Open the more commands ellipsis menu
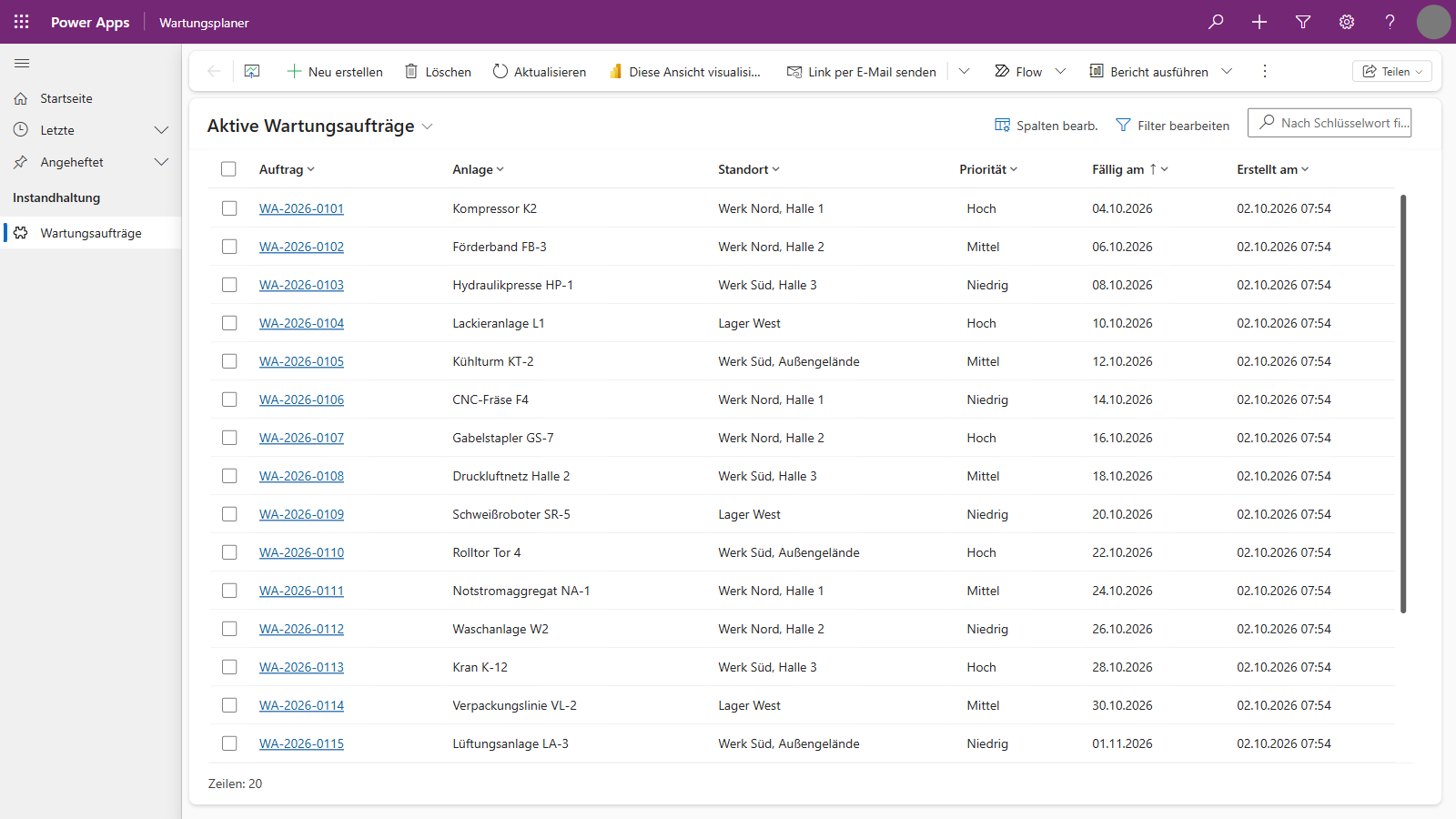This screenshot has width=1456, height=819. (1264, 71)
